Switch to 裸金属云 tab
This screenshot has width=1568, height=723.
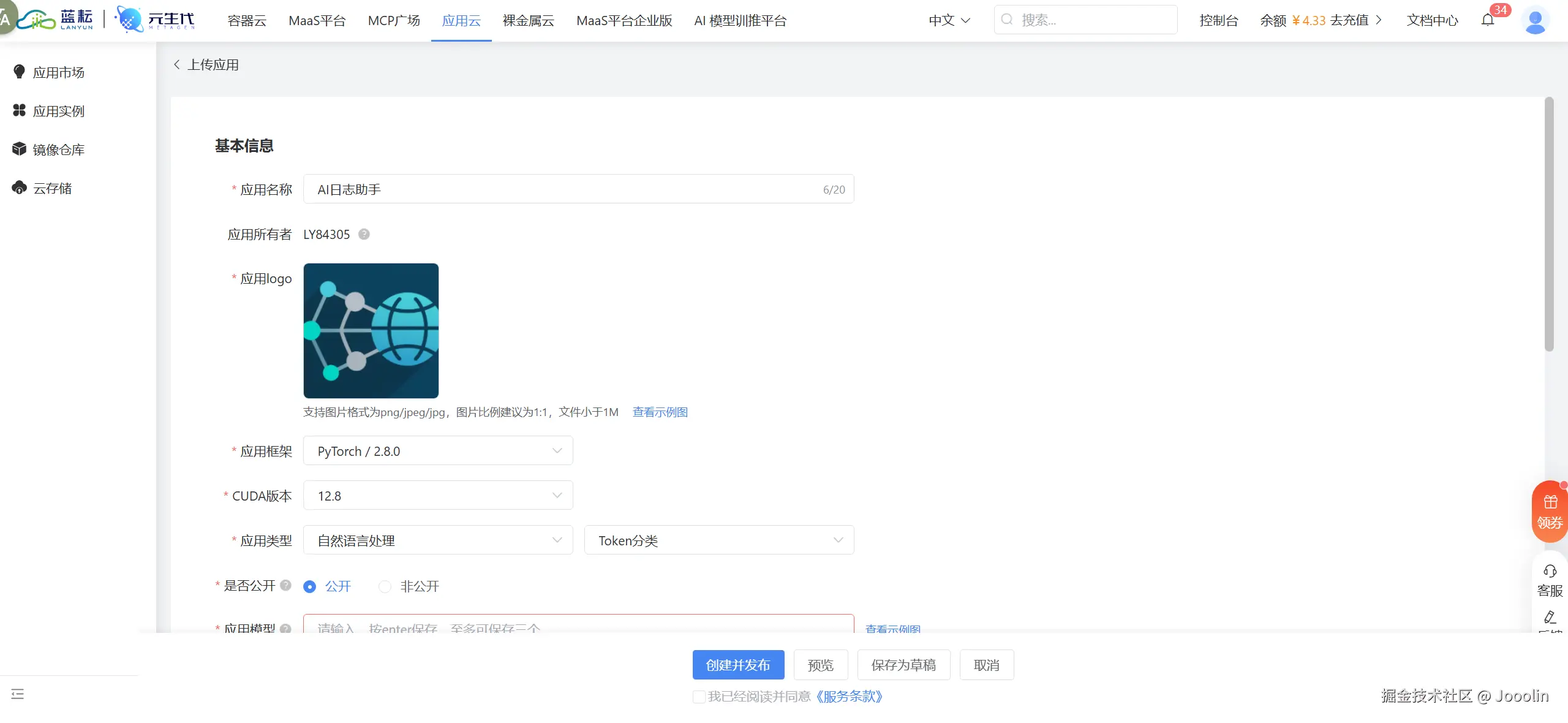point(529,20)
